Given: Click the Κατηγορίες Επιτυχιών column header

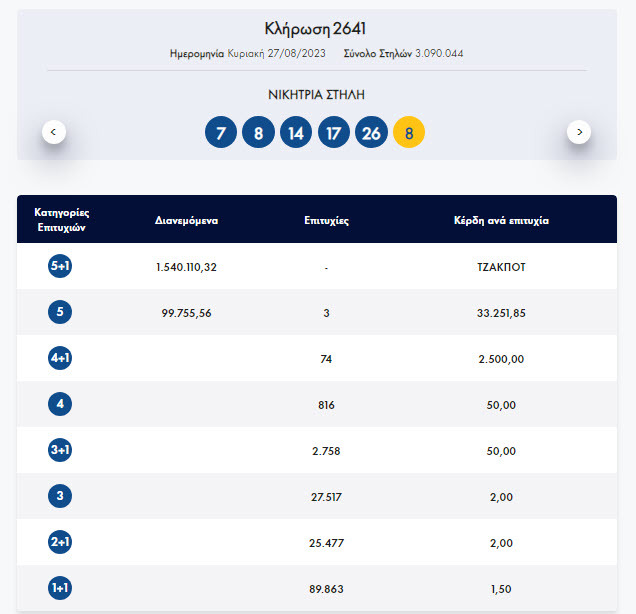Looking at the screenshot, I should [x=62, y=219].
